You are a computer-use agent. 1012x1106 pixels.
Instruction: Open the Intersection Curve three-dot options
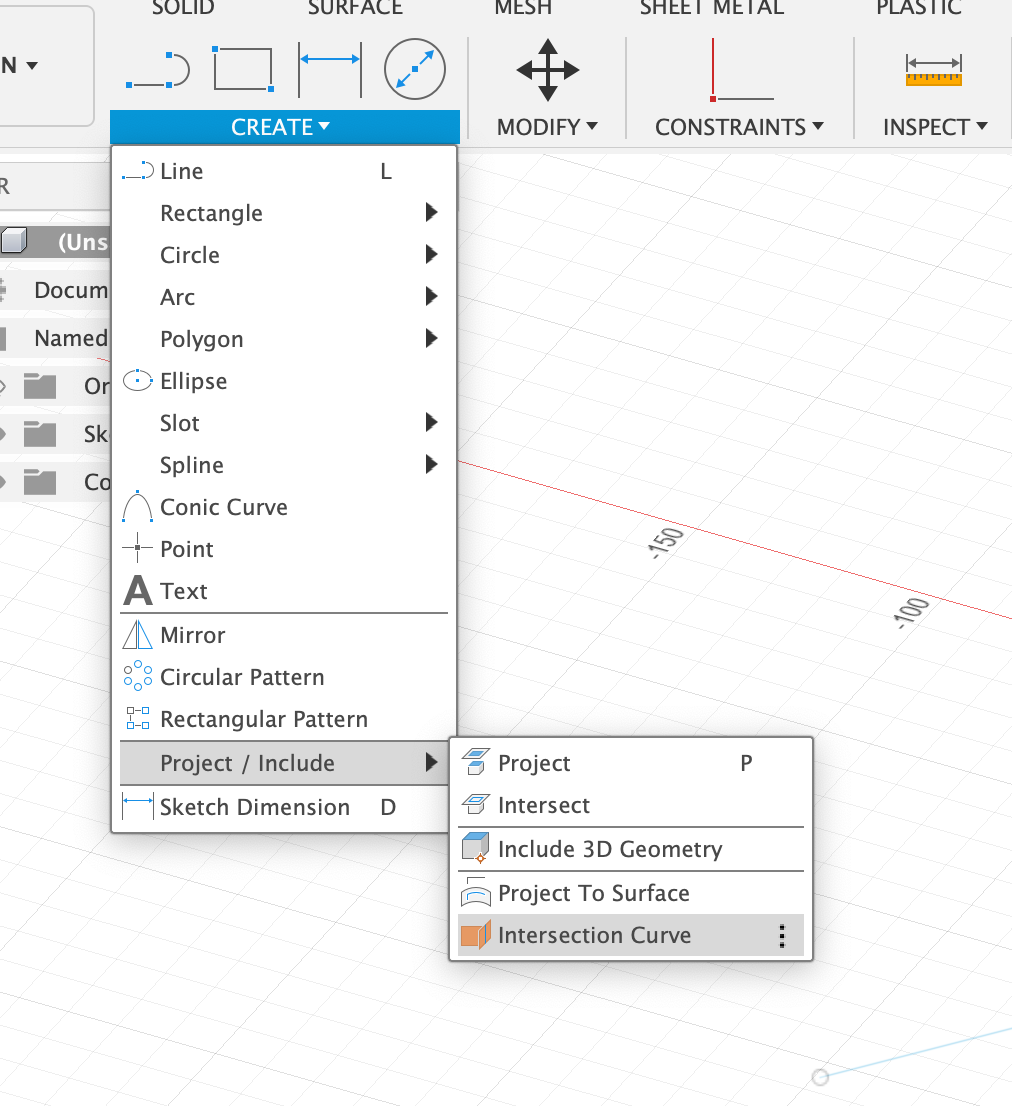click(x=782, y=936)
